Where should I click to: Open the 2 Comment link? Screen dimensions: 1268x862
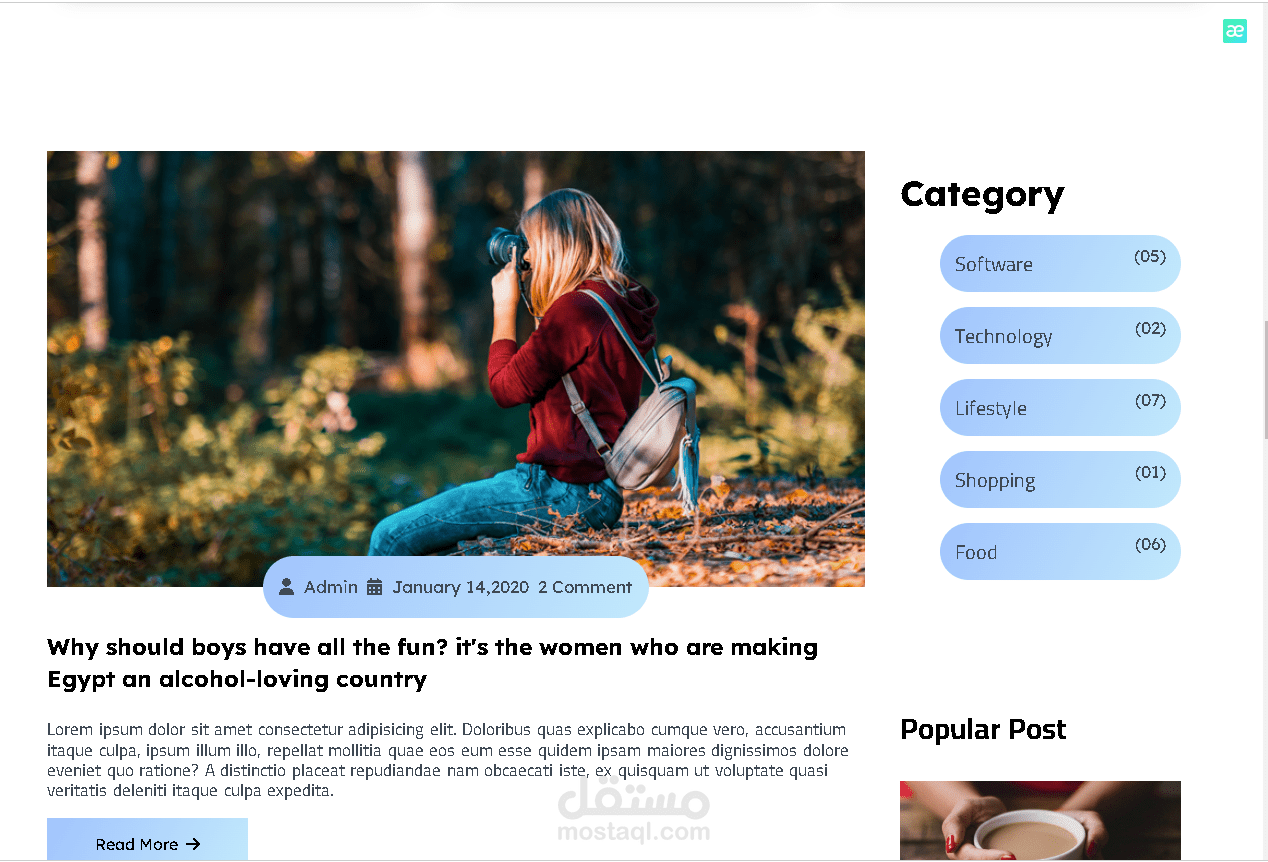[x=585, y=587]
